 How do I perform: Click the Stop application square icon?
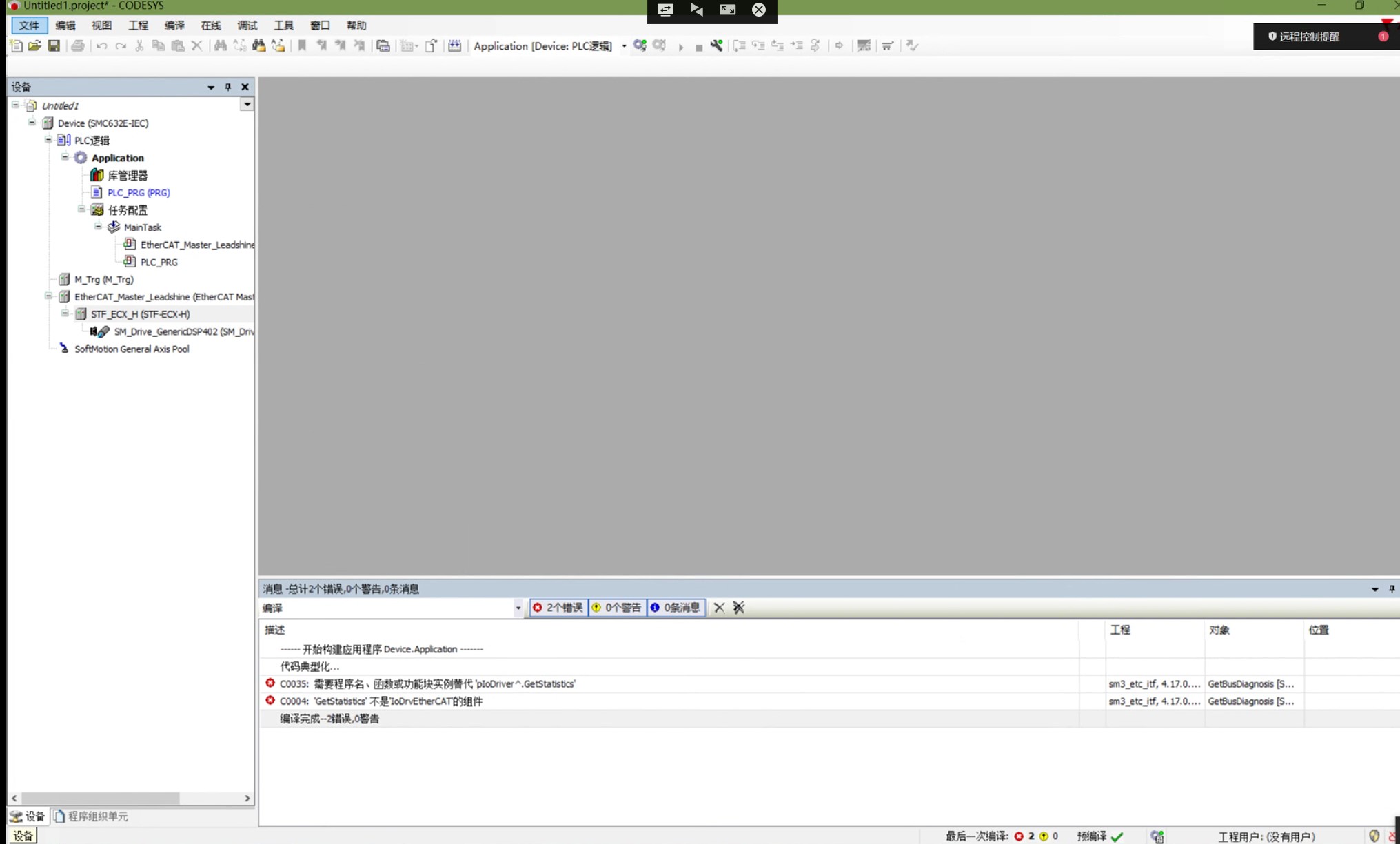point(698,48)
